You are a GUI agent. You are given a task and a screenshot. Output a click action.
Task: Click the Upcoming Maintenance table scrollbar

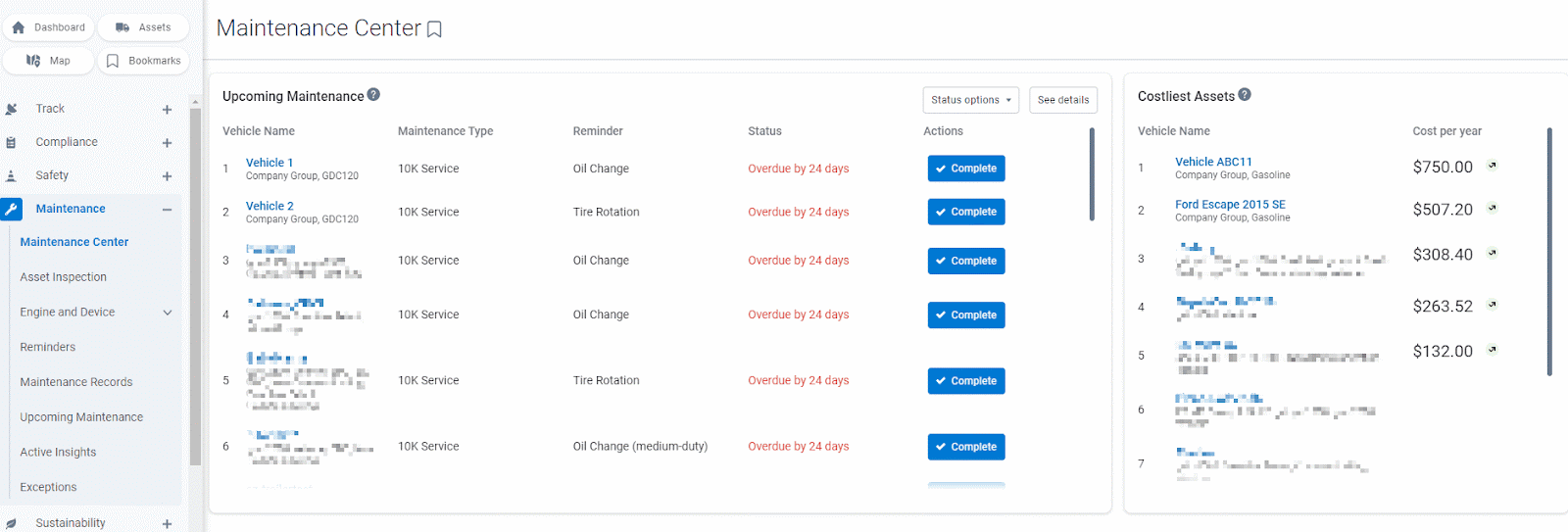point(1092,174)
